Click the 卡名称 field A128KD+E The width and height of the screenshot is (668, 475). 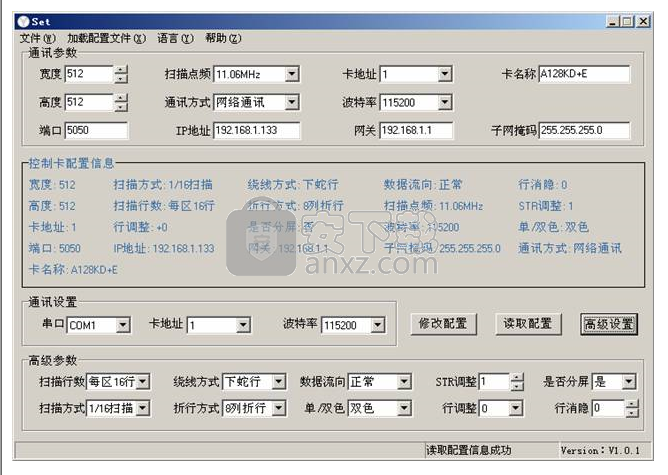(584, 74)
